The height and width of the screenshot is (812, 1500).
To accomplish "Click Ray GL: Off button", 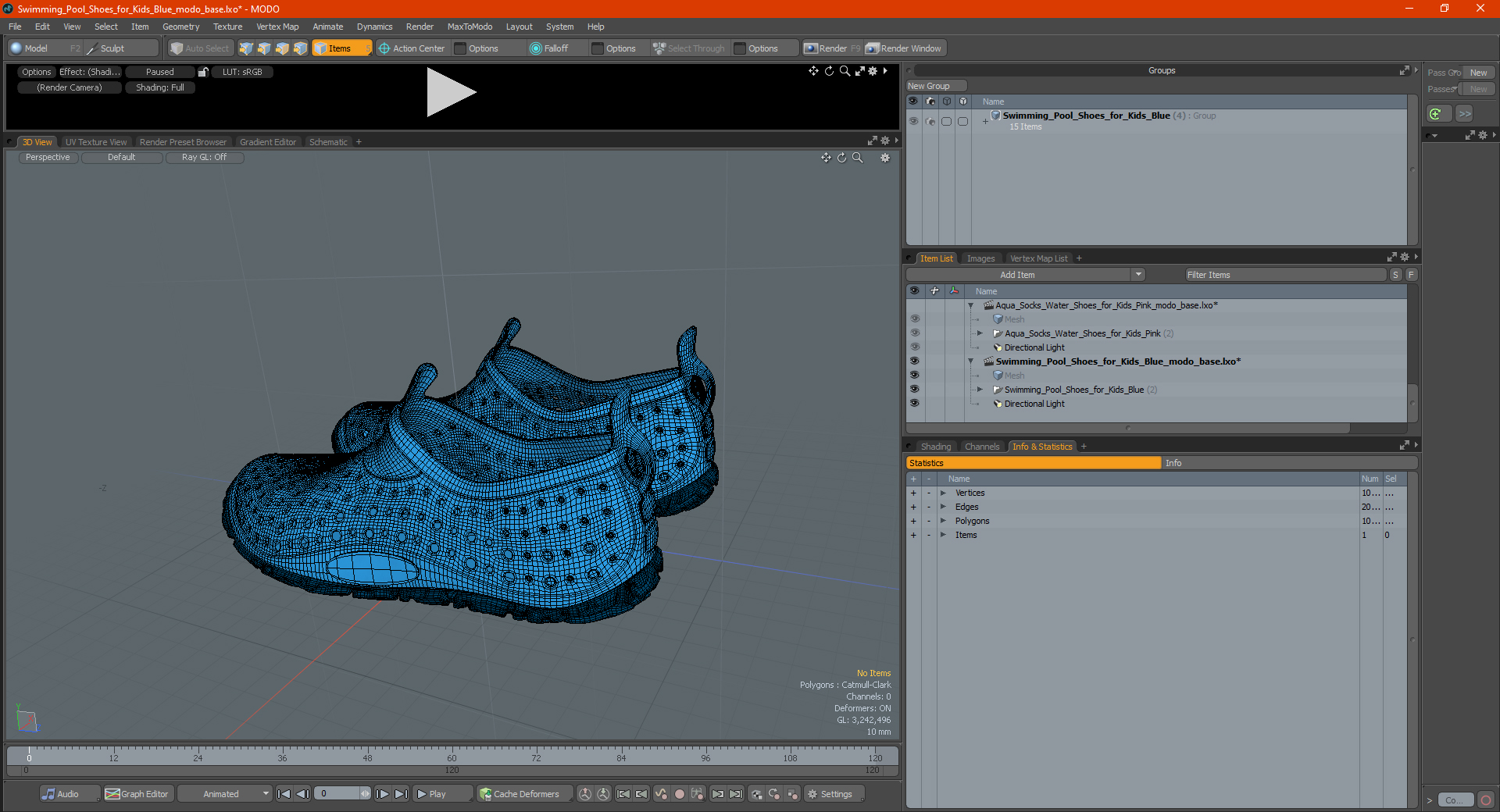I will pyautogui.click(x=204, y=158).
